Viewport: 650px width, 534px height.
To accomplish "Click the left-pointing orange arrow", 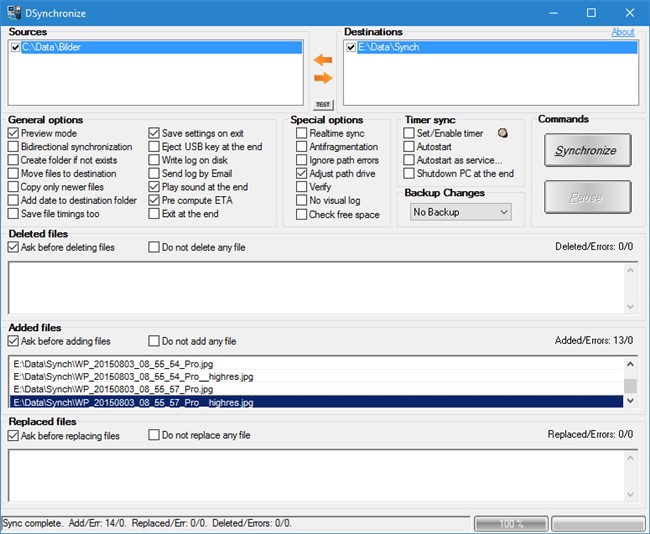I will click(x=323, y=60).
